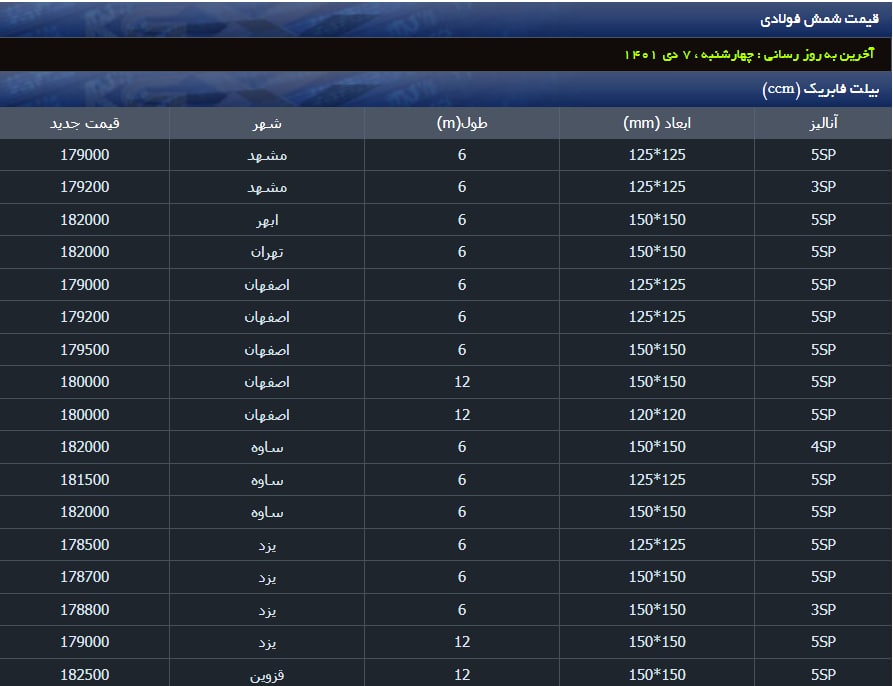The width and height of the screenshot is (893, 686).
Task: Click the city cell تهران
Action: tap(267, 252)
